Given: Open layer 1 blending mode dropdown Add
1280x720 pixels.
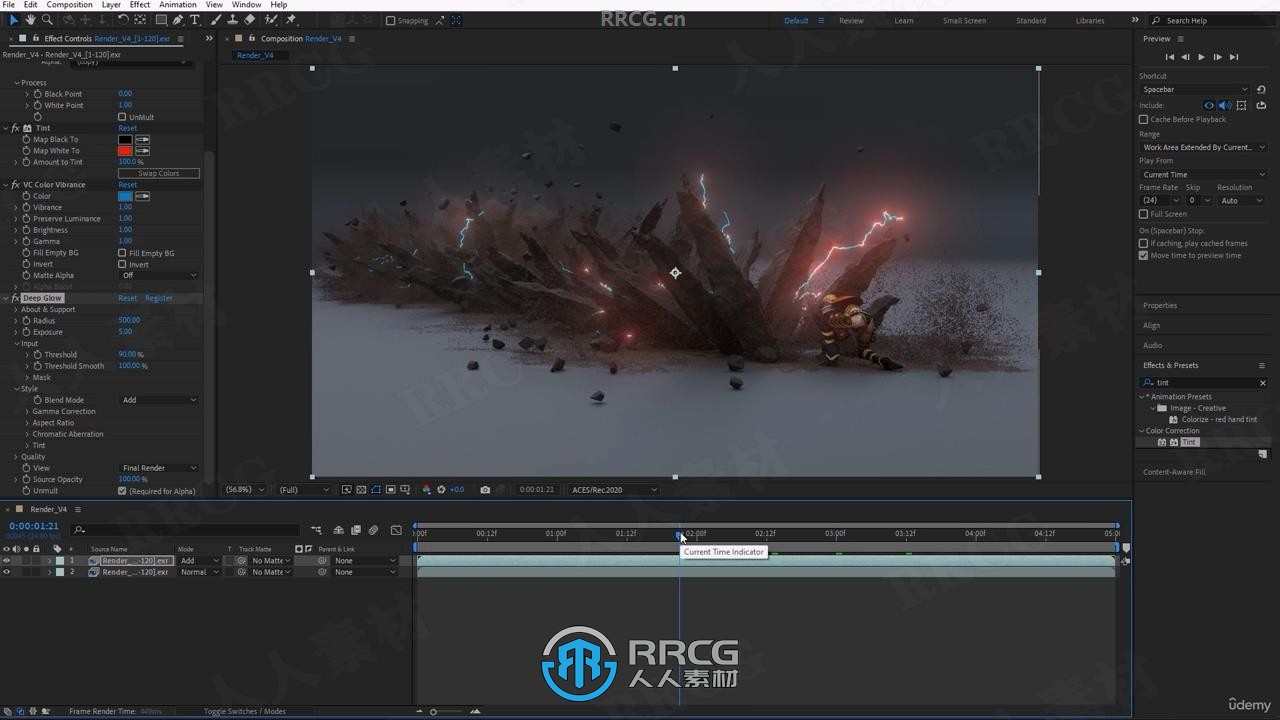Looking at the screenshot, I should 199,561.
